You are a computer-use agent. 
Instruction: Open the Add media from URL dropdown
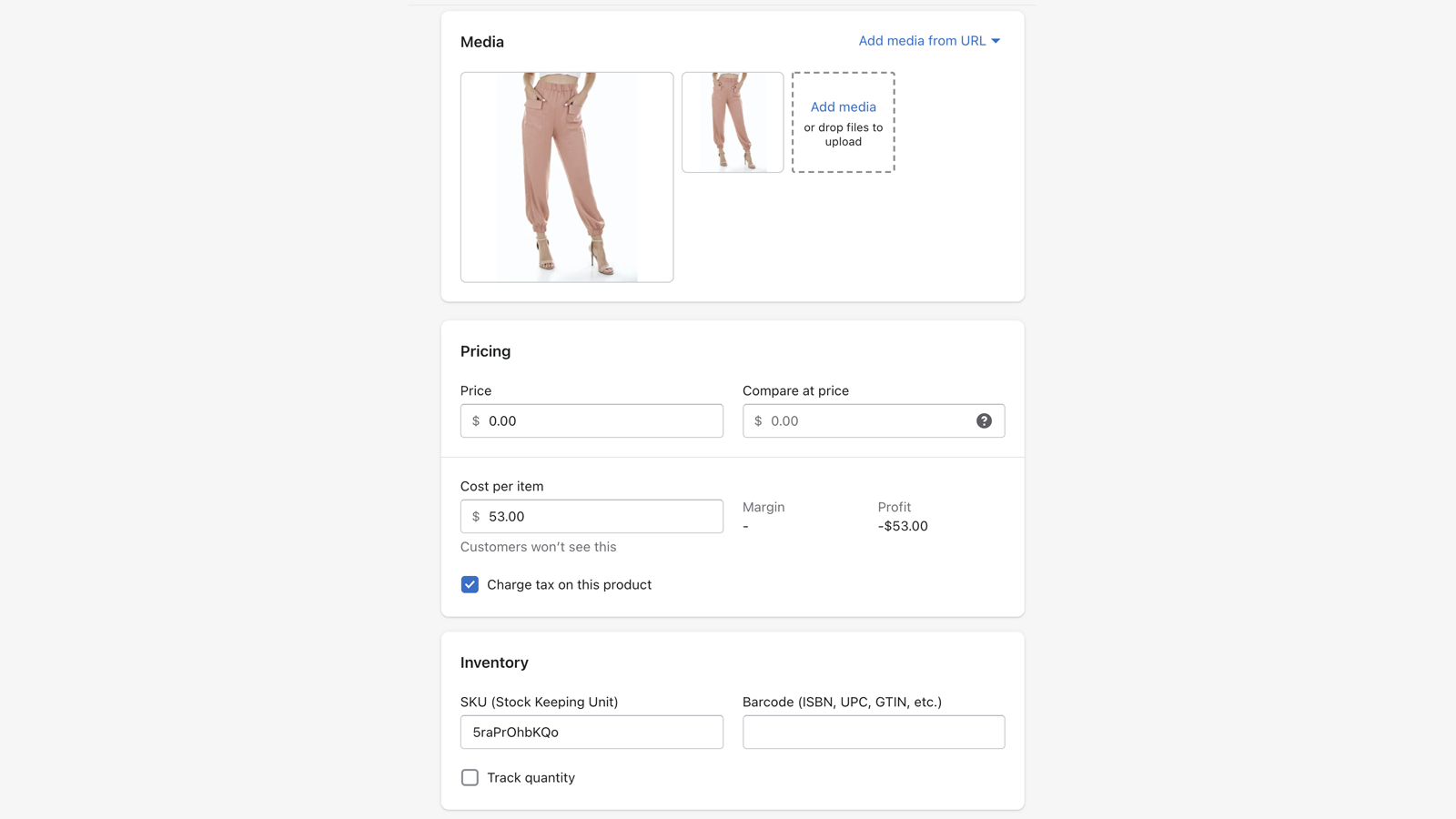[x=922, y=40]
